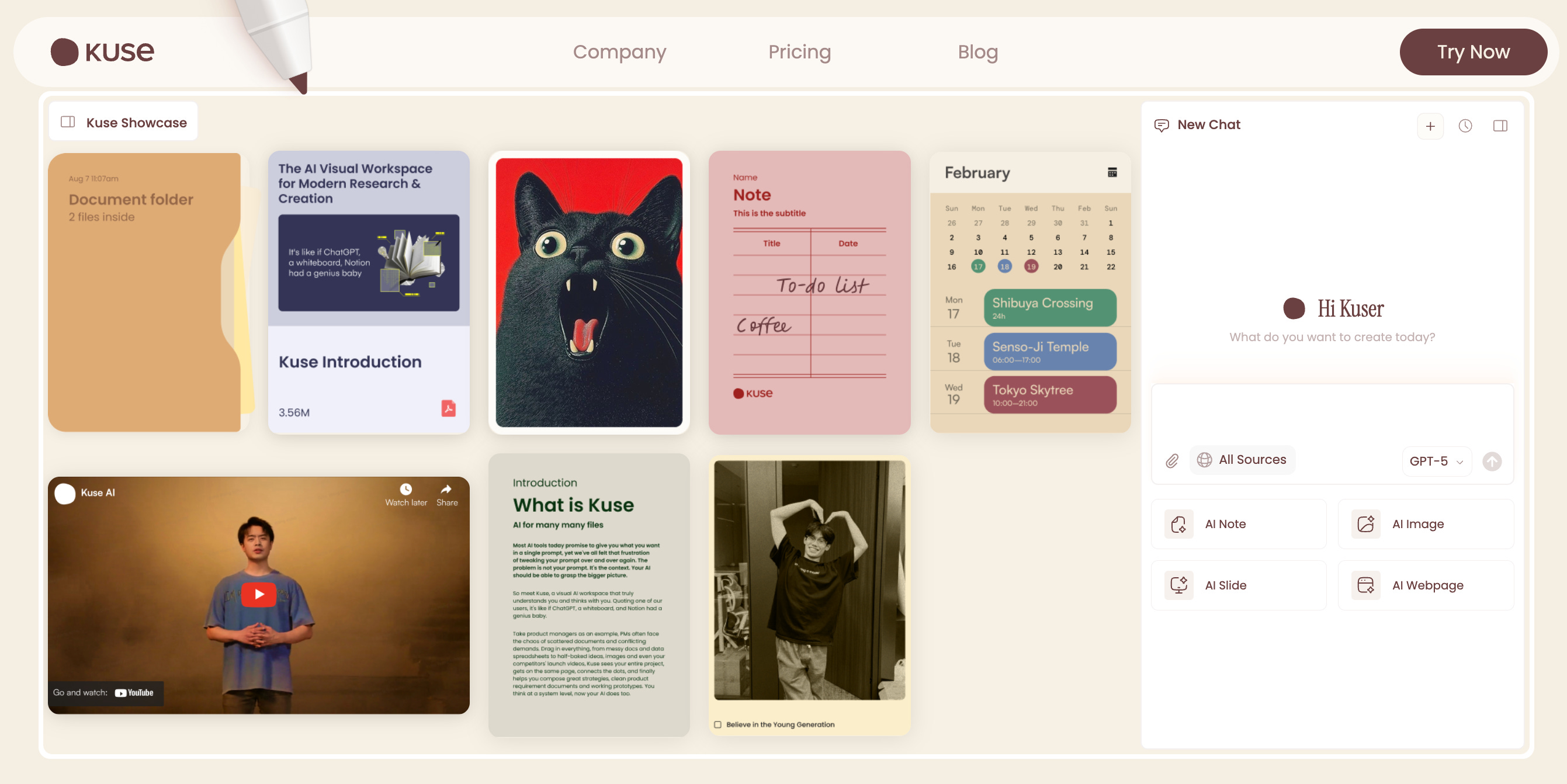The image size is (1567, 784).
Task: Toggle sidebar beside Kuse Showcase
Action: coord(68,122)
